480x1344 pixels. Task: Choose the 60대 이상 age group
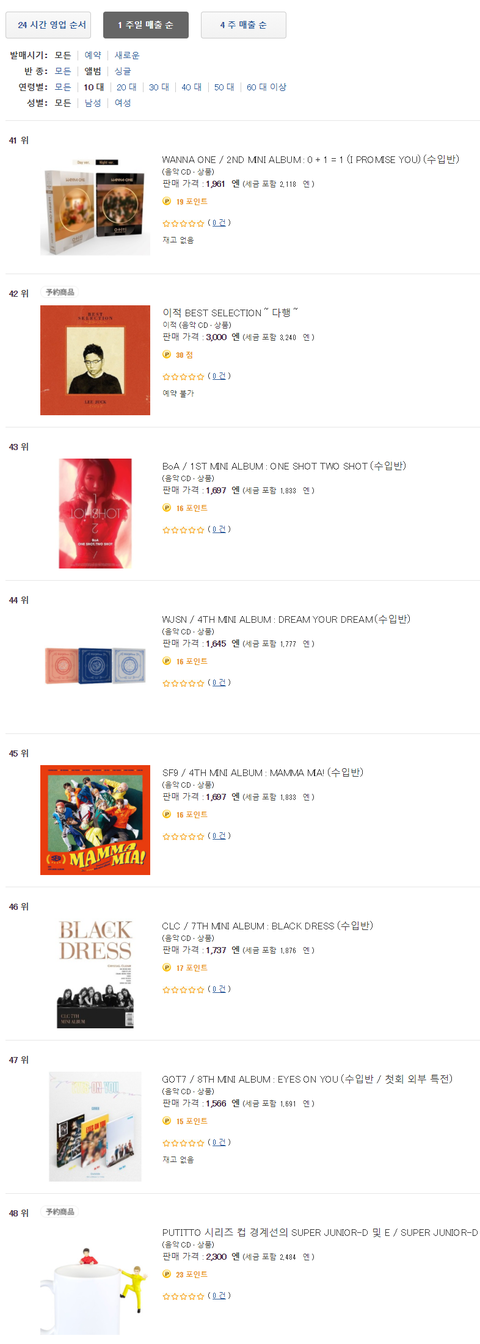(x=266, y=87)
